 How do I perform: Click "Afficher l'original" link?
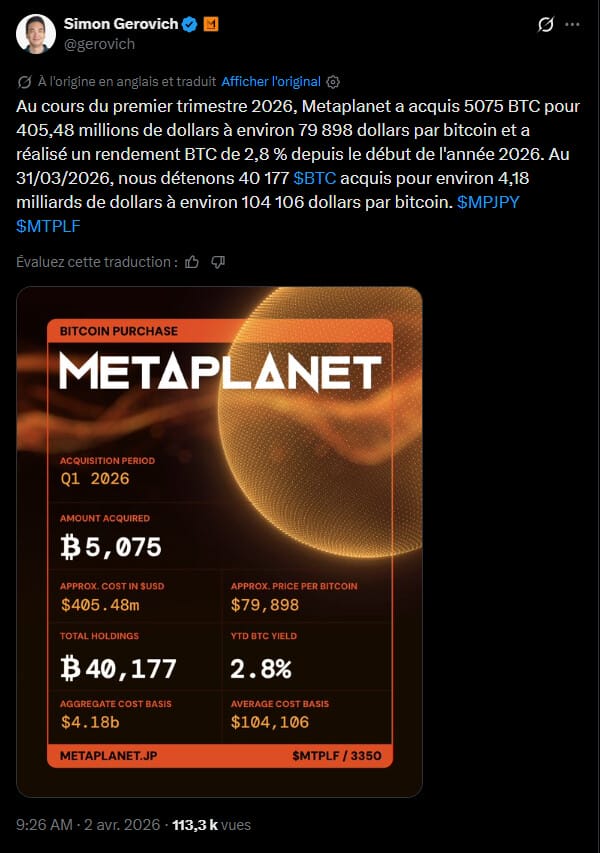point(270,81)
